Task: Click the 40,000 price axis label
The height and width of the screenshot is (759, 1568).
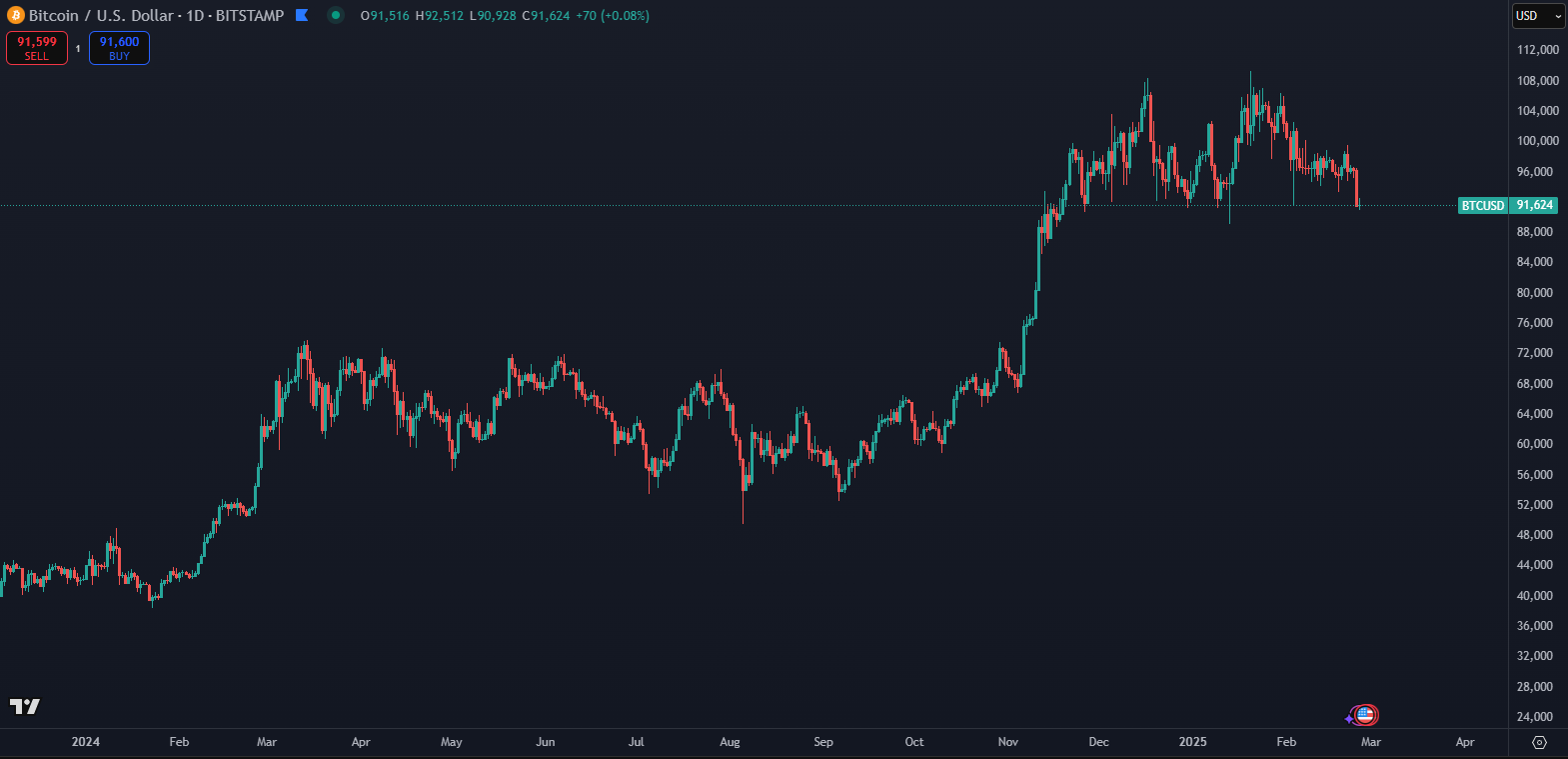Action: [x=1535, y=596]
